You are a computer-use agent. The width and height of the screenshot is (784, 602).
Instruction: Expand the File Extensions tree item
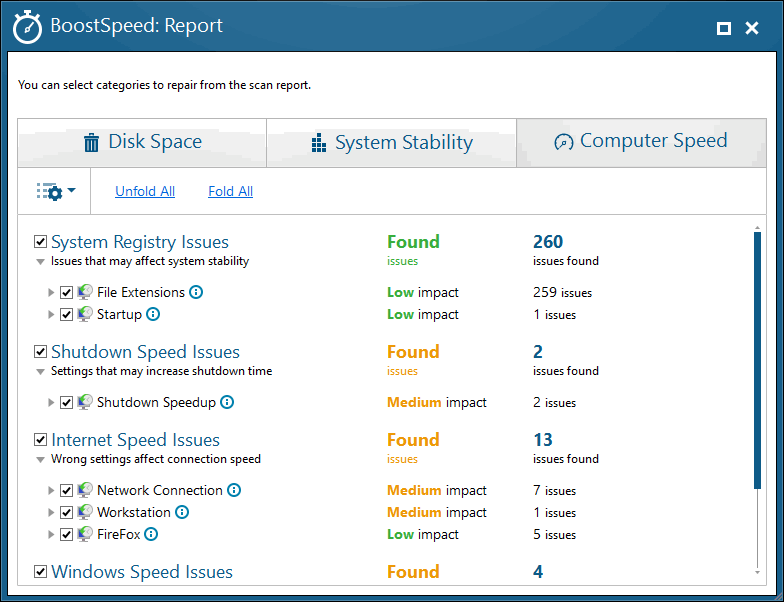click(50, 292)
